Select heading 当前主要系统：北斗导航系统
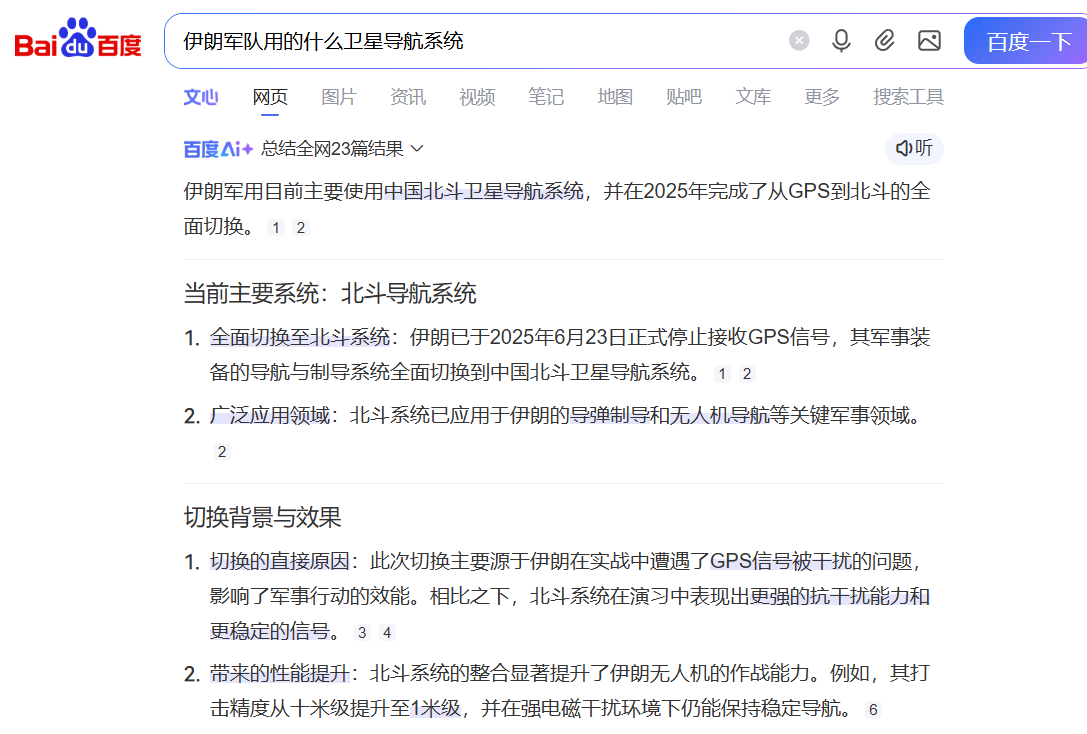The width and height of the screenshot is (1087, 734). [330, 293]
